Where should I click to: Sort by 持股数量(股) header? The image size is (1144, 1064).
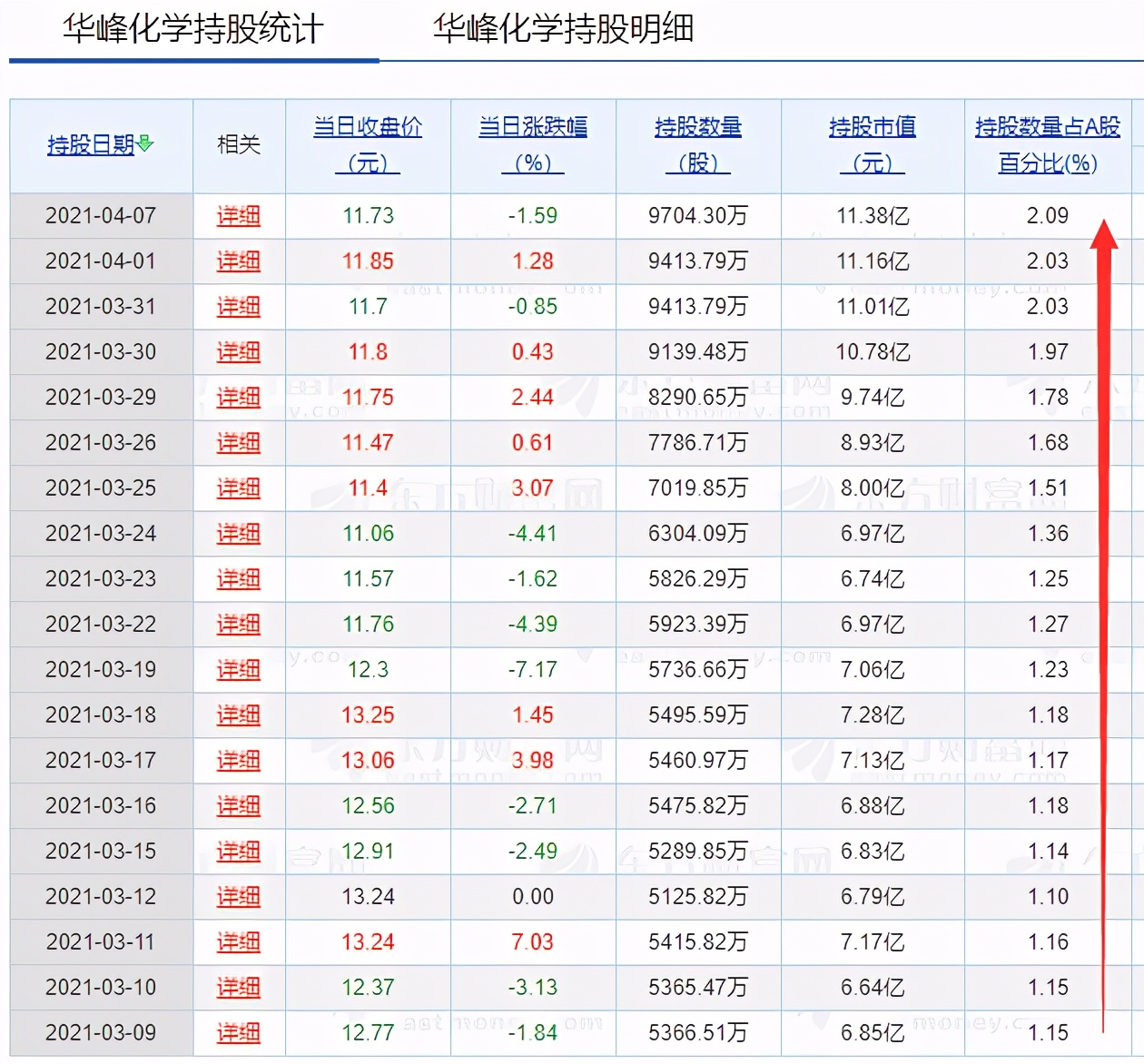[698, 144]
